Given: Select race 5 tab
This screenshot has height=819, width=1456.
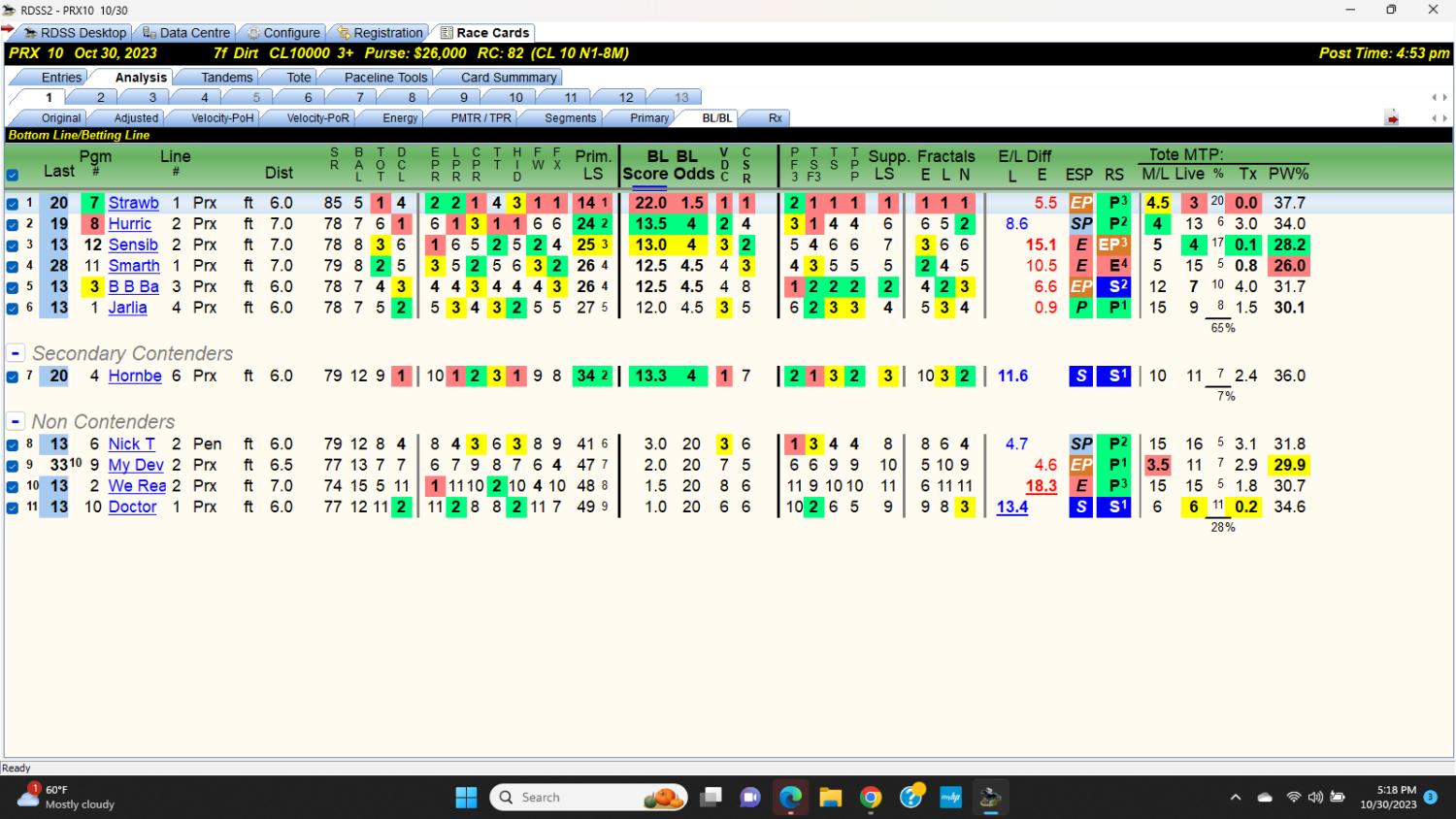Looking at the screenshot, I should pyautogui.click(x=256, y=97).
